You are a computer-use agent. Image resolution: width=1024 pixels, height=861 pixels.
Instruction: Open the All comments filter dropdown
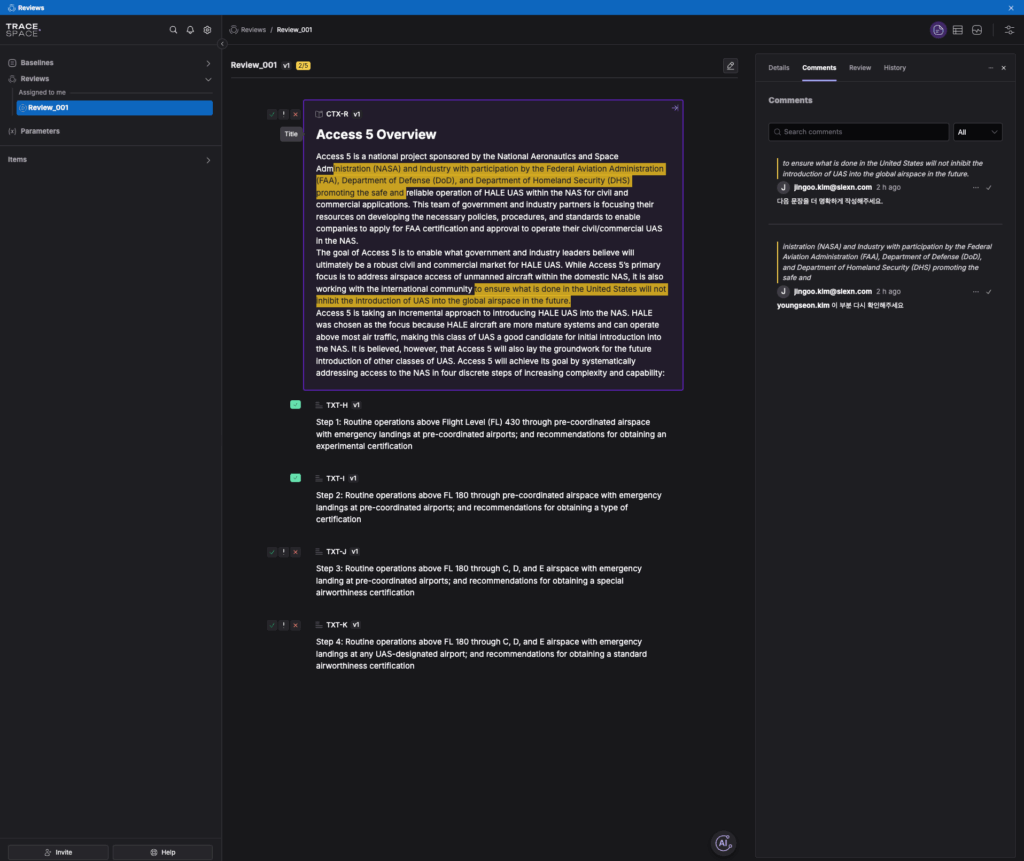(x=977, y=132)
